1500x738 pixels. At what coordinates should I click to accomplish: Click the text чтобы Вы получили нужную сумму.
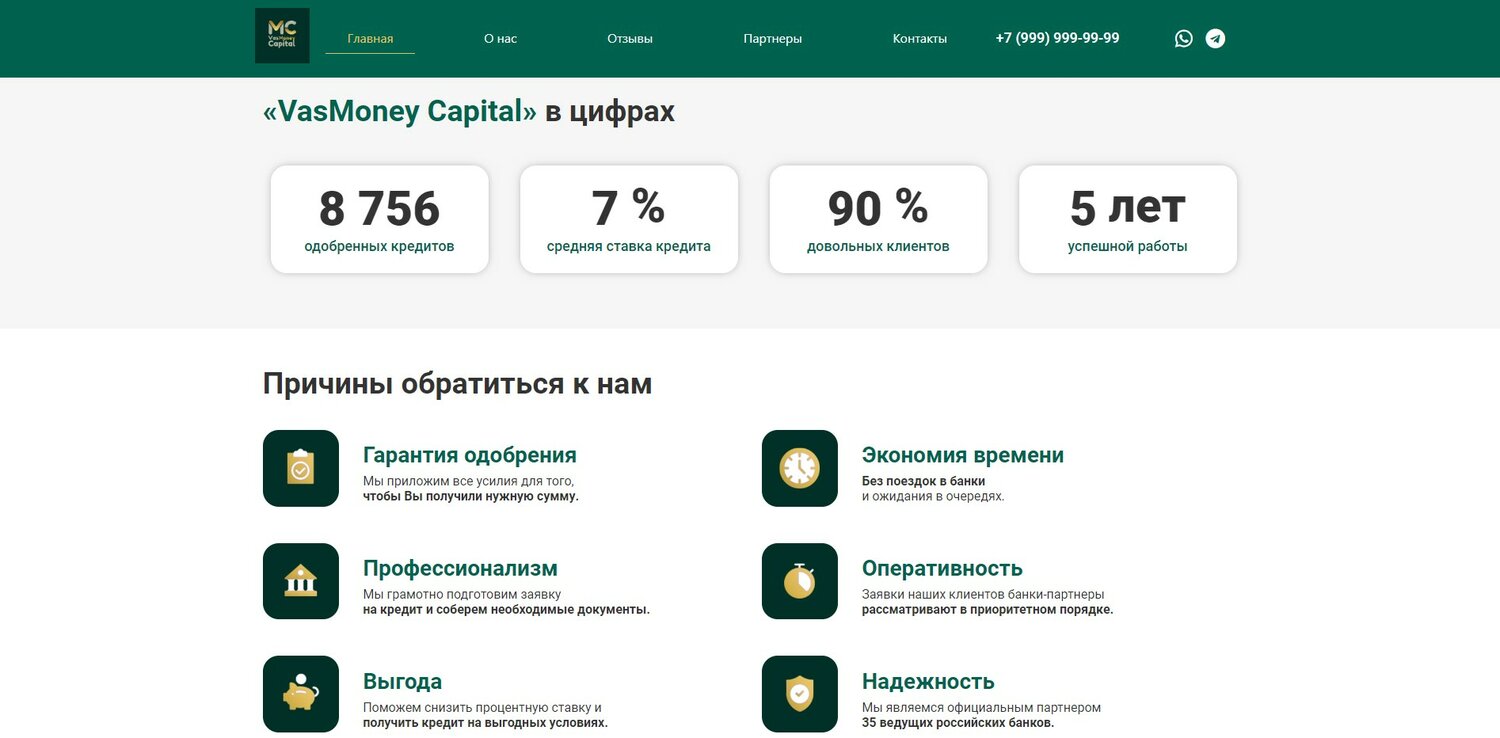(x=471, y=496)
